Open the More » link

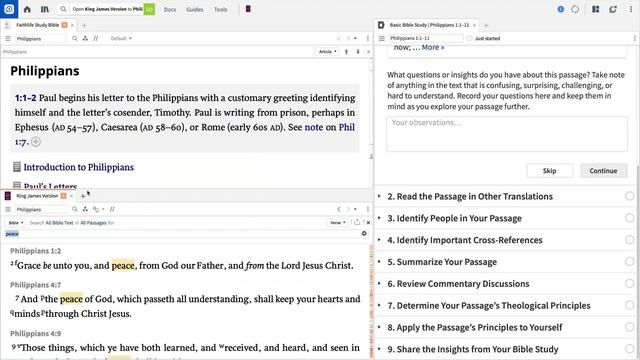(433, 47)
